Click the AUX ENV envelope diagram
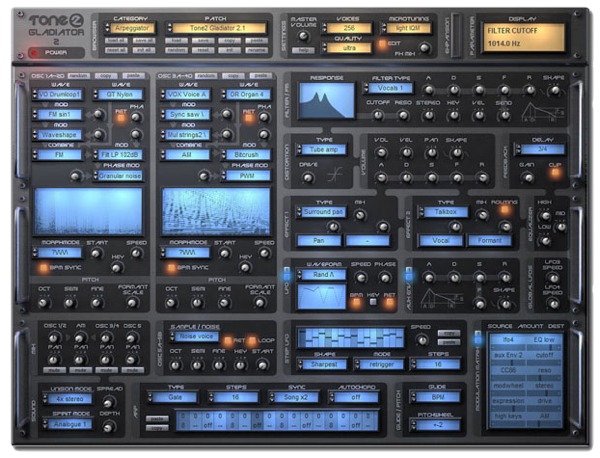The image size is (600, 458). [x=442, y=299]
